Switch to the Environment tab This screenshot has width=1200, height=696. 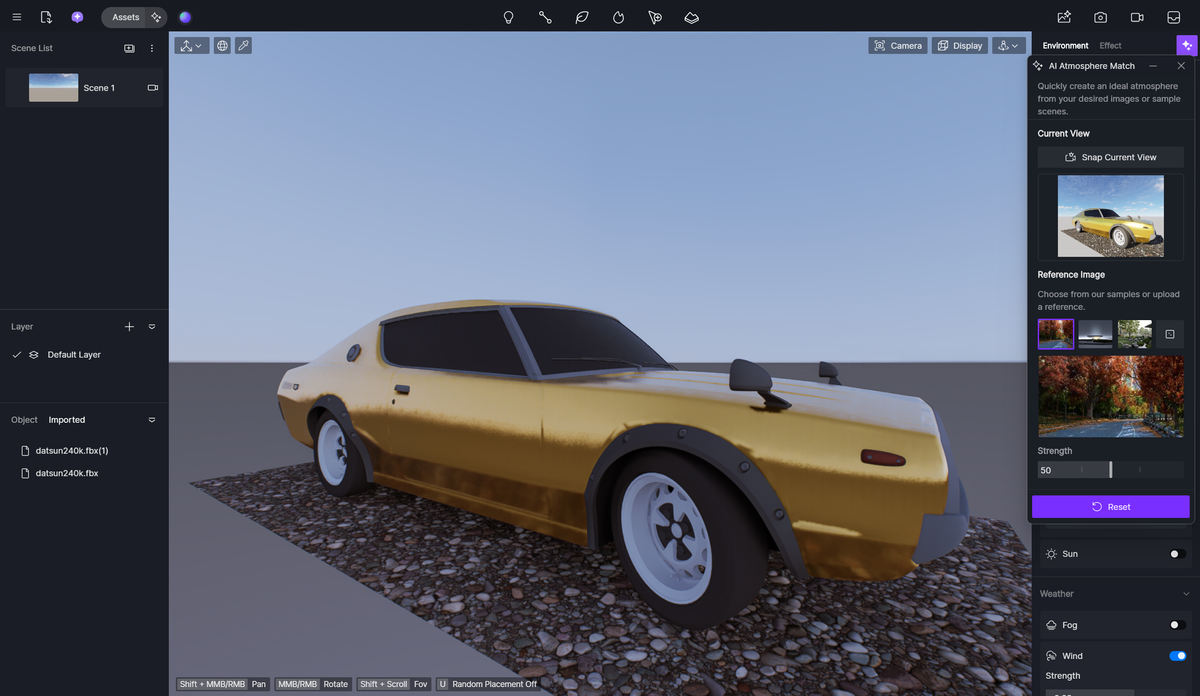click(x=1065, y=45)
